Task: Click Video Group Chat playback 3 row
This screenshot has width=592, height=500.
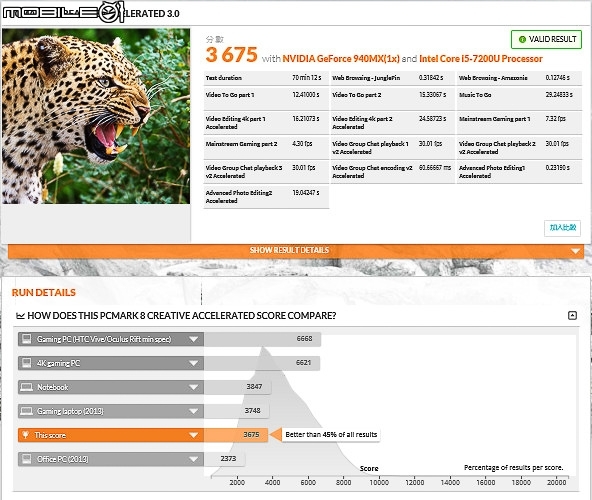Action: point(266,172)
